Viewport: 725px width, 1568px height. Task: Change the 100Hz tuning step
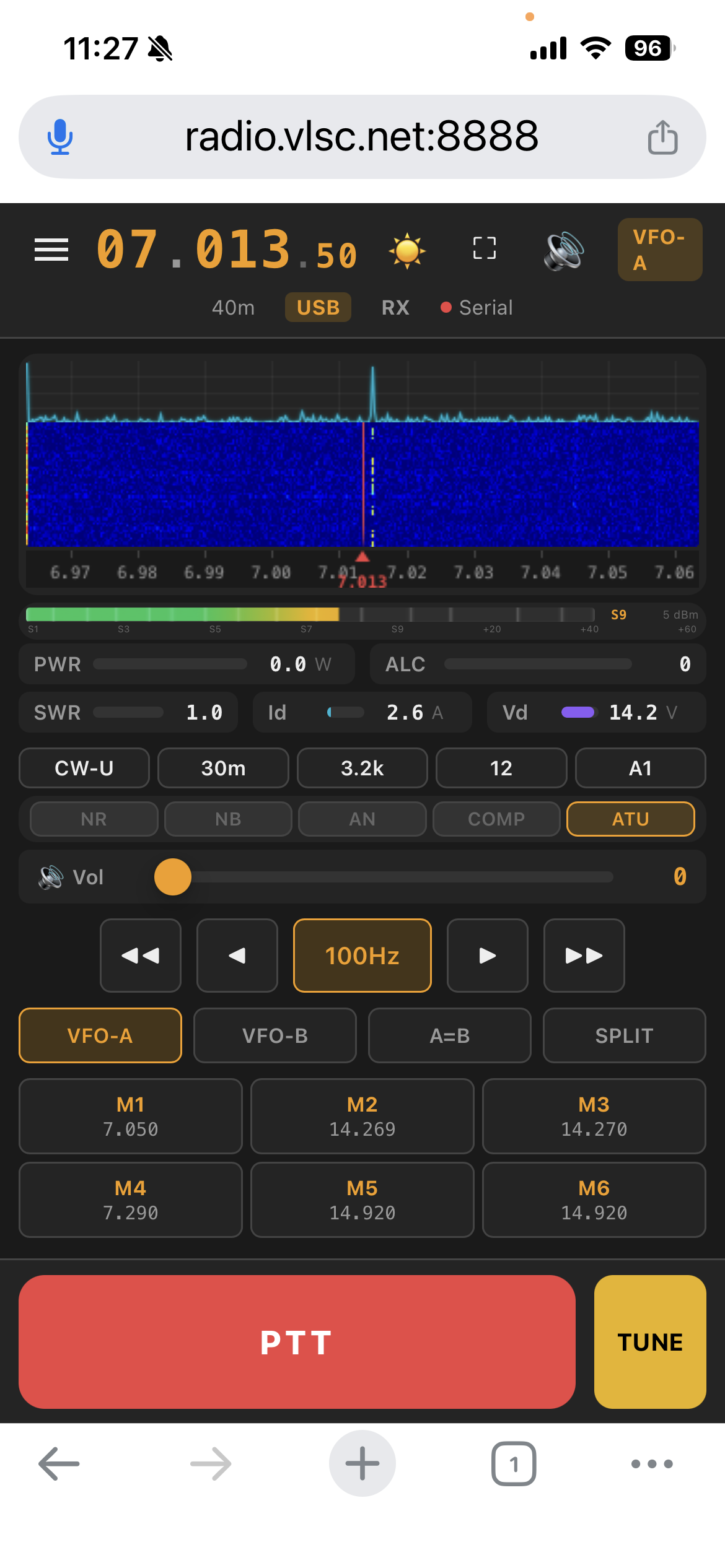pos(362,956)
